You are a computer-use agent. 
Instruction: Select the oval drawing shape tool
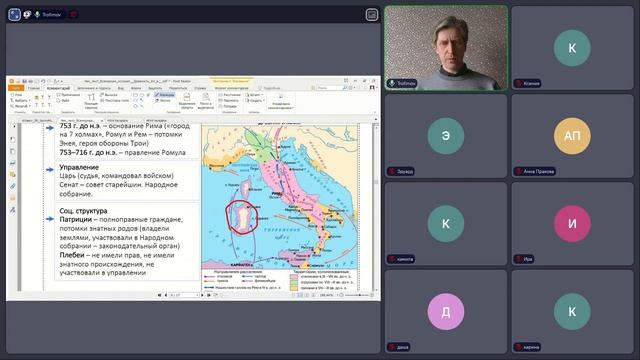click(x=142, y=95)
